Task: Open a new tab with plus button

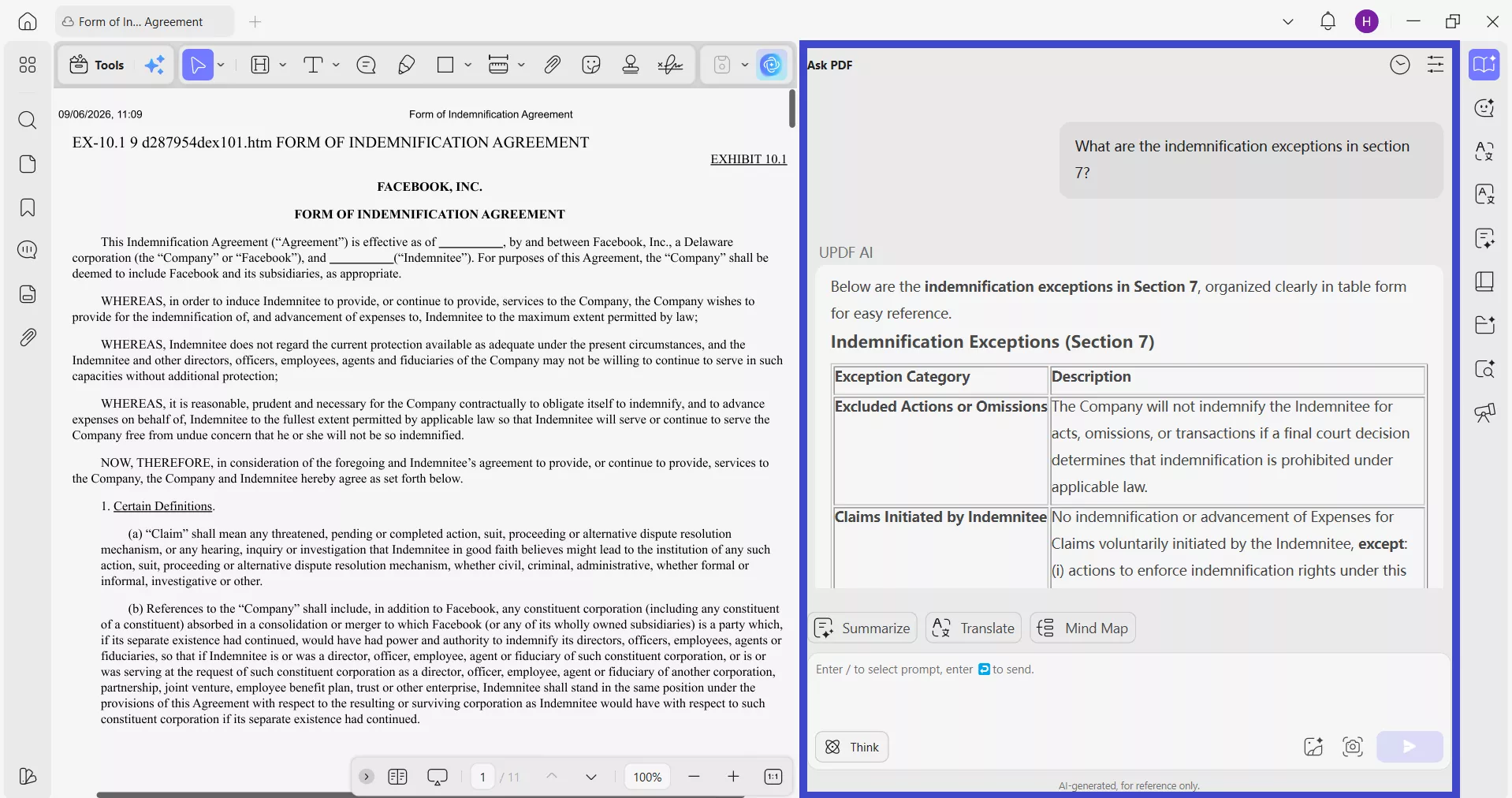Action: point(255,21)
